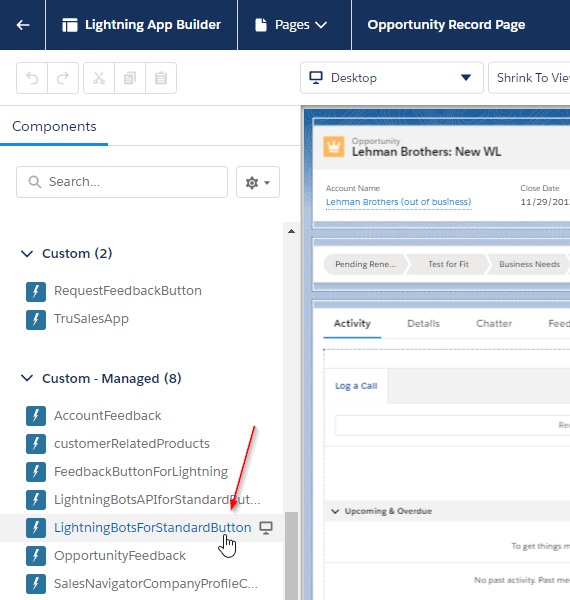Screen dimensions: 570x600
Task: Select the customerRelatedProducts lightning icon
Action: point(36,444)
